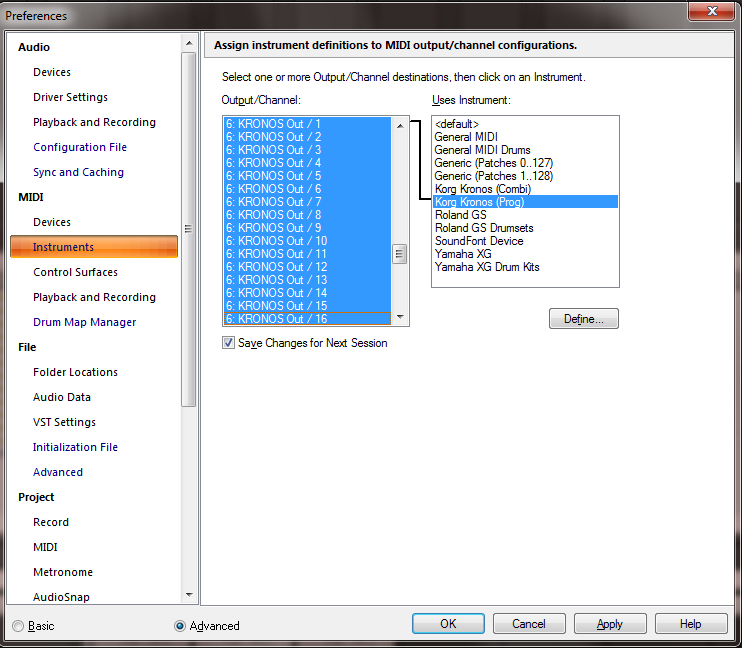Select 6: KRONOS Out / 1 channel
The image size is (742, 648).
pyautogui.click(x=307, y=124)
